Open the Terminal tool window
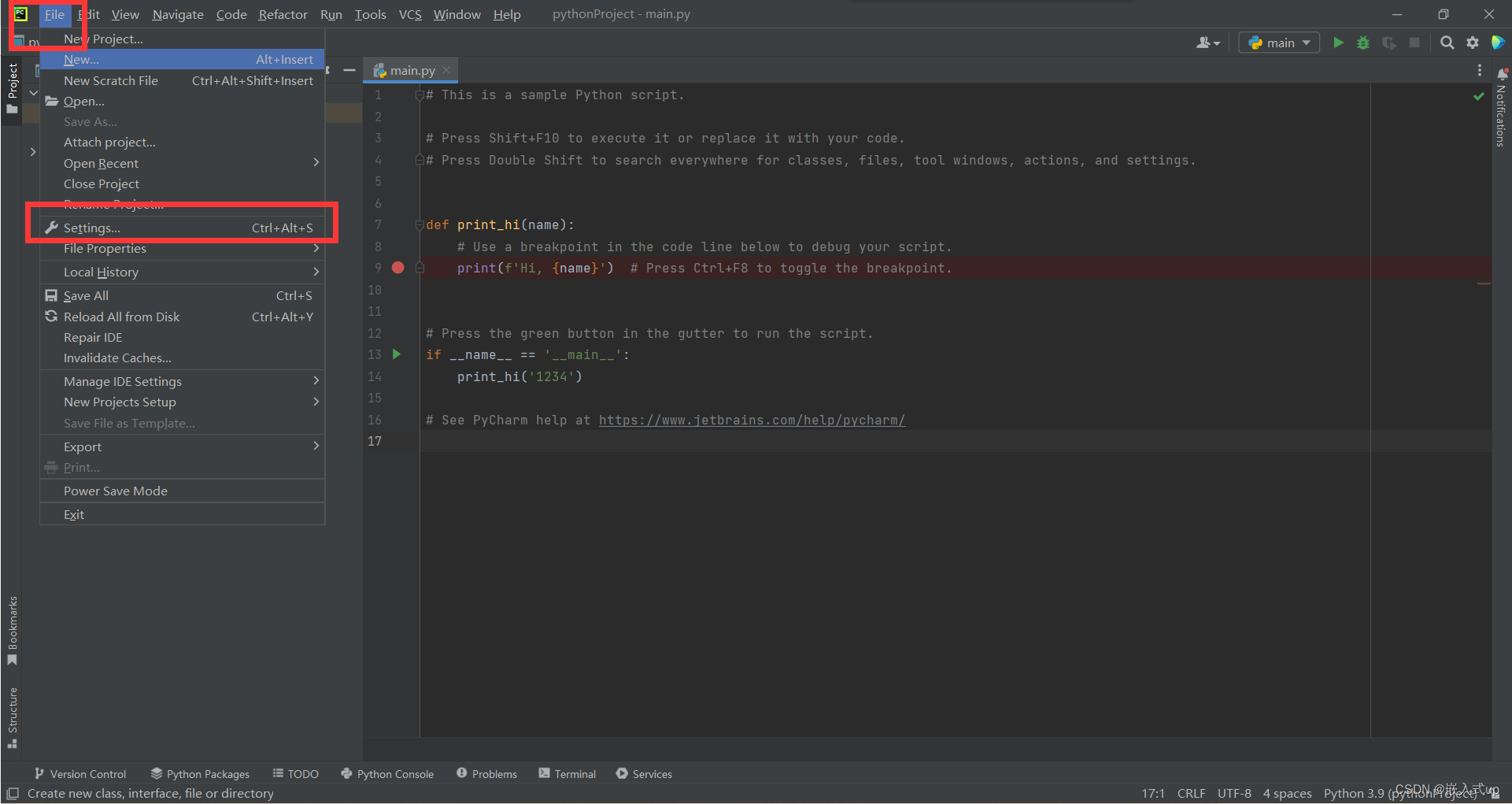Image resolution: width=1512 pixels, height=804 pixels. click(x=567, y=774)
